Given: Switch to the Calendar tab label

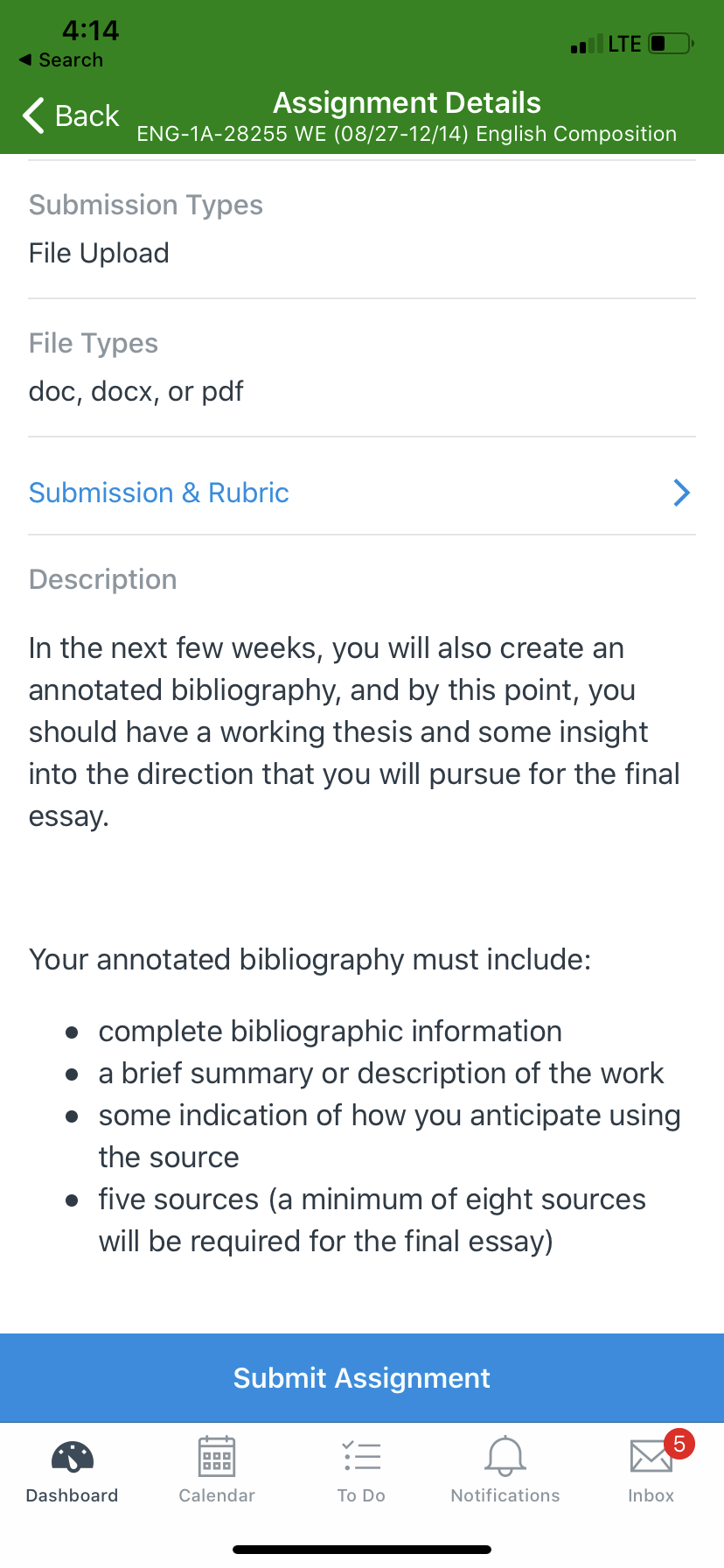Looking at the screenshot, I should (217, 1495).
